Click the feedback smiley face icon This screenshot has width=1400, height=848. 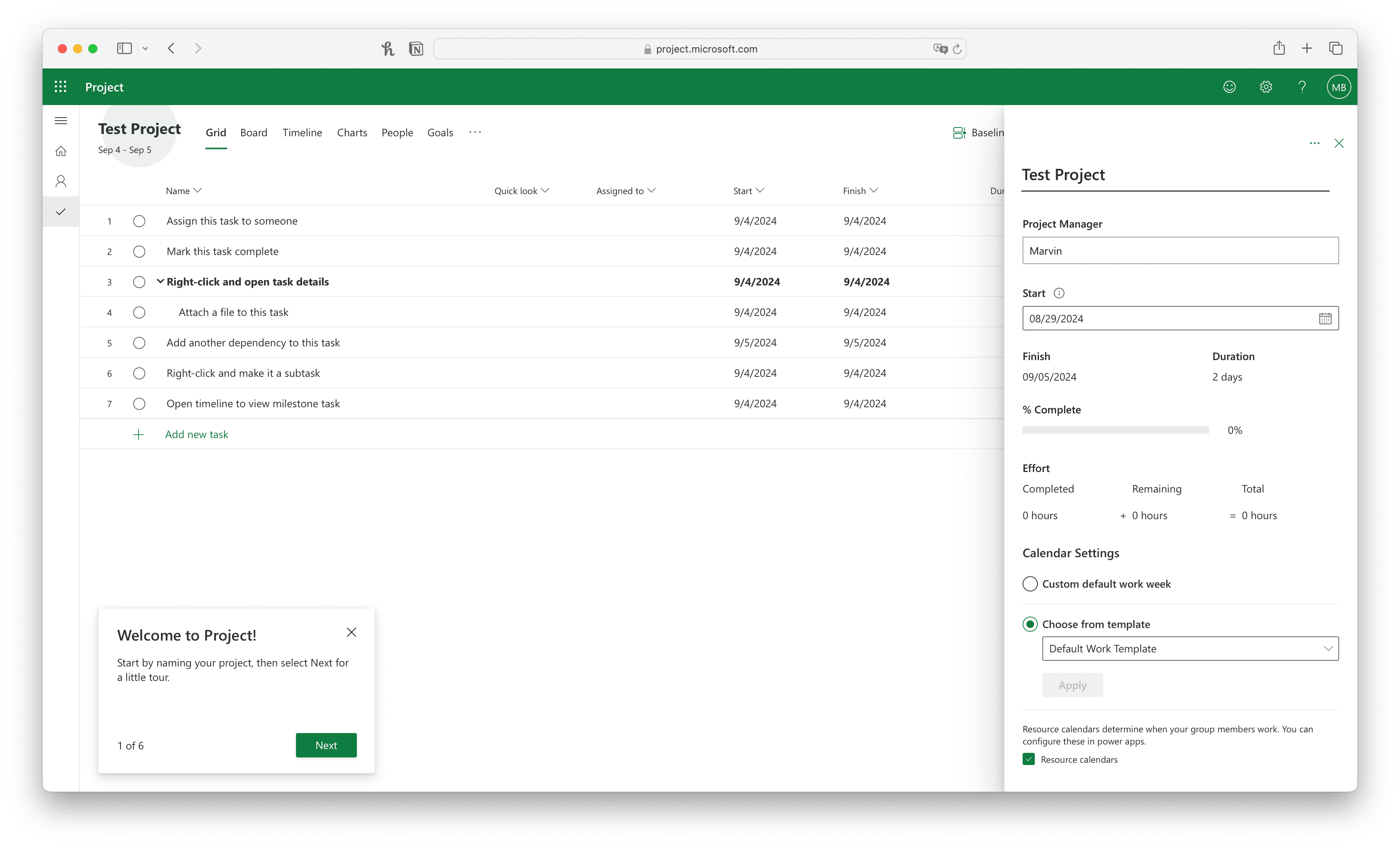(1229, 87)
